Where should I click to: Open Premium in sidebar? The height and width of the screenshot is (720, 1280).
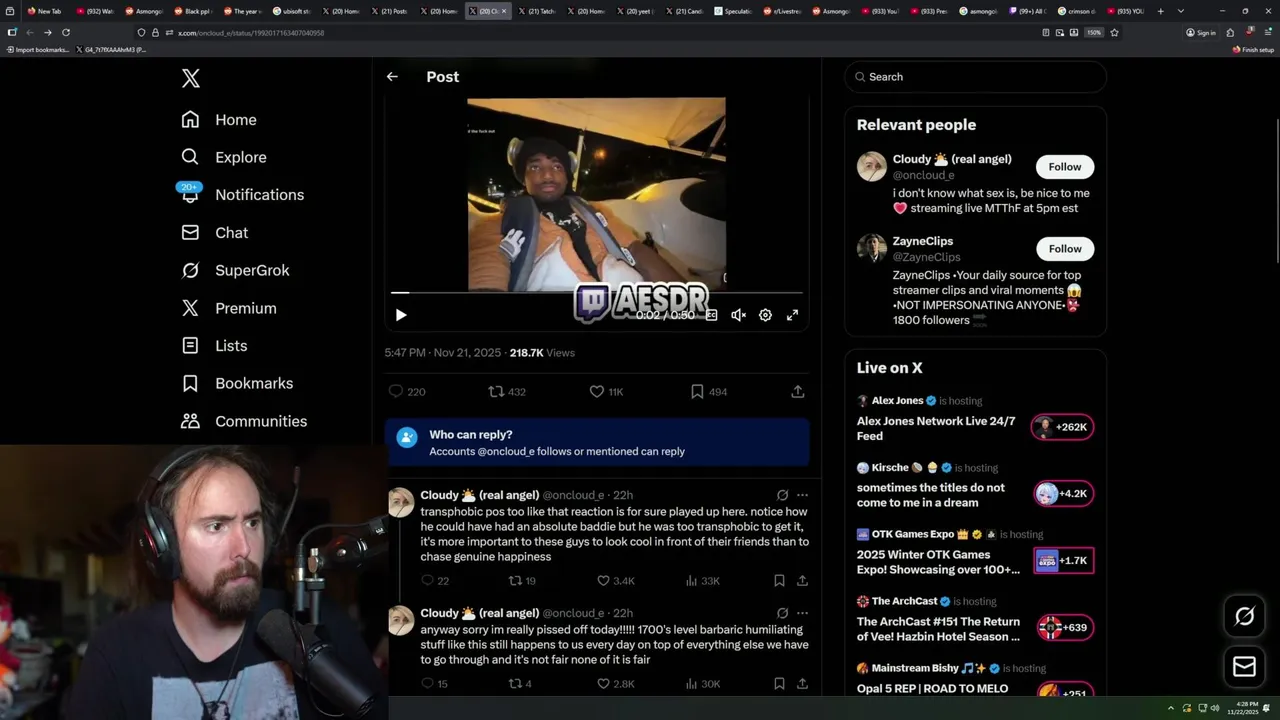(x=229, y=308)
